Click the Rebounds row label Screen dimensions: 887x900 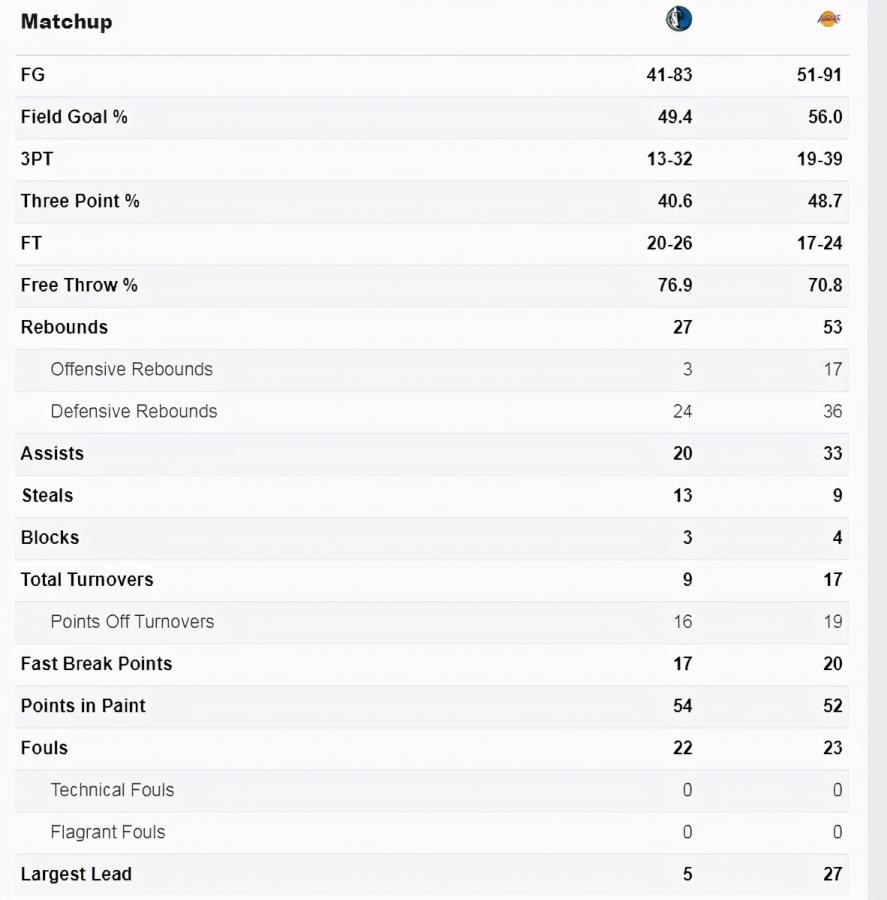point(64,327)
